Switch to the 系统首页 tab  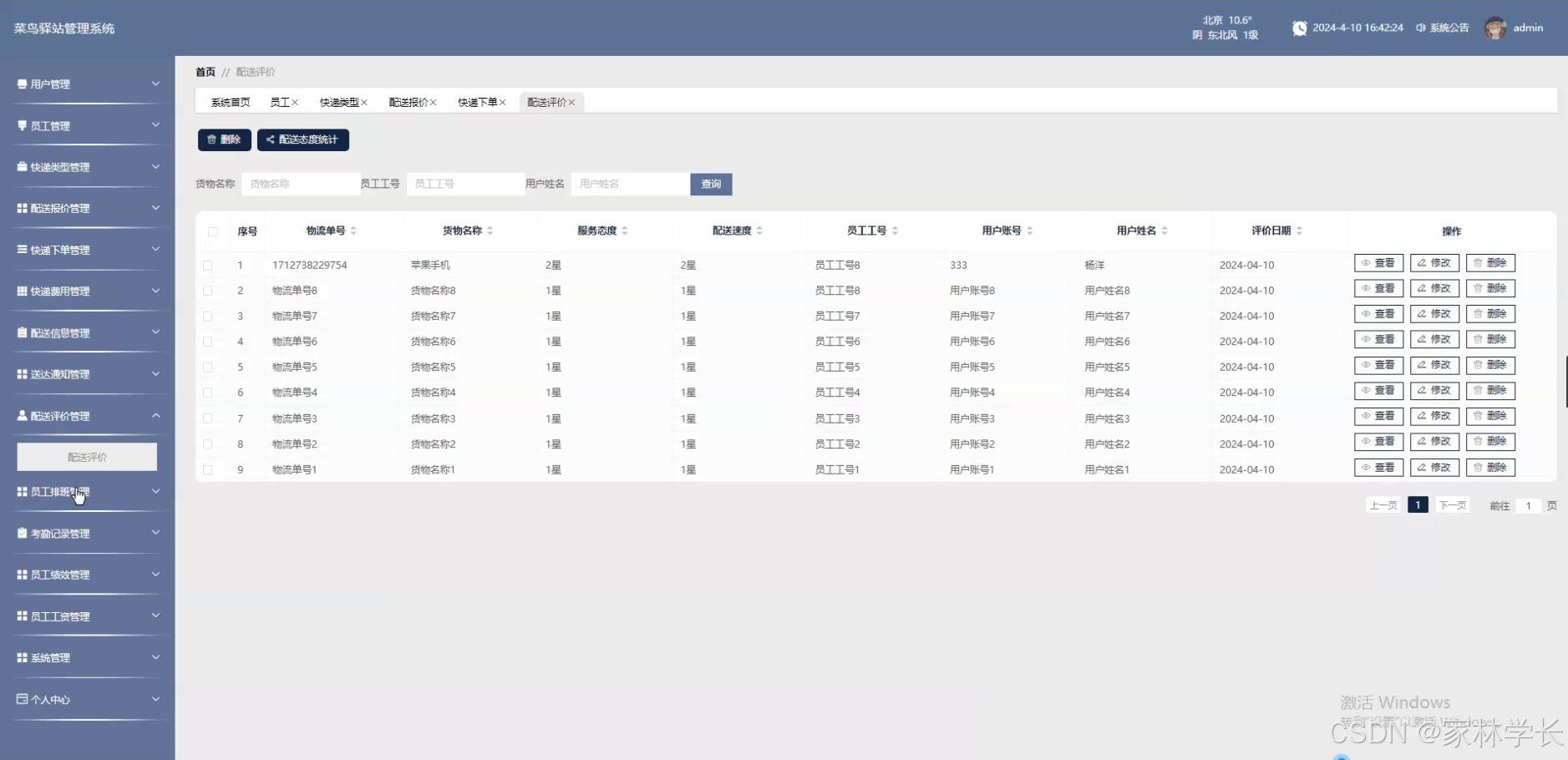pos(231,103)
